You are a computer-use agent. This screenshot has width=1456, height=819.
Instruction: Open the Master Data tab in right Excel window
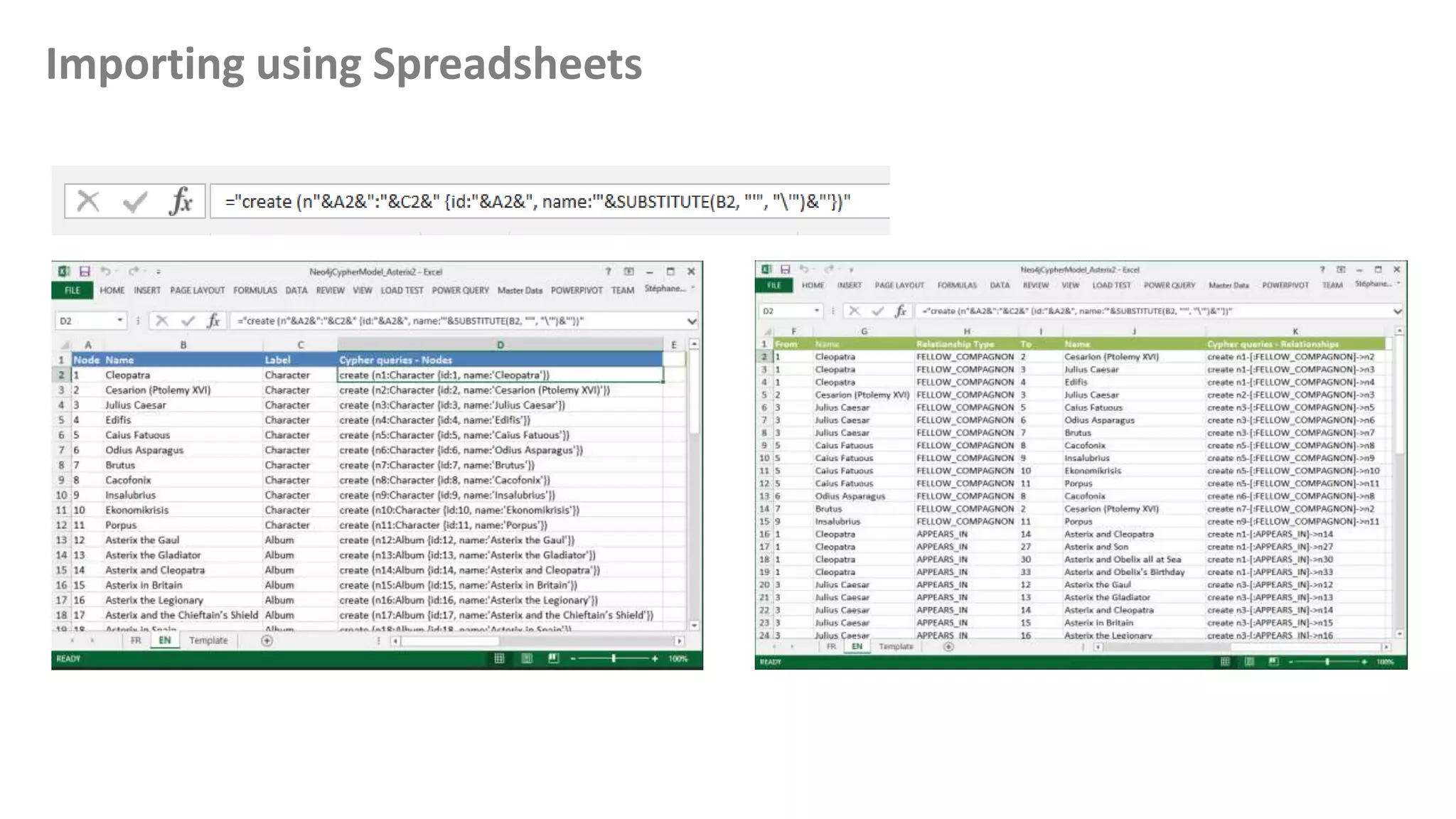pyautogui.click(x=1228, y=285)
